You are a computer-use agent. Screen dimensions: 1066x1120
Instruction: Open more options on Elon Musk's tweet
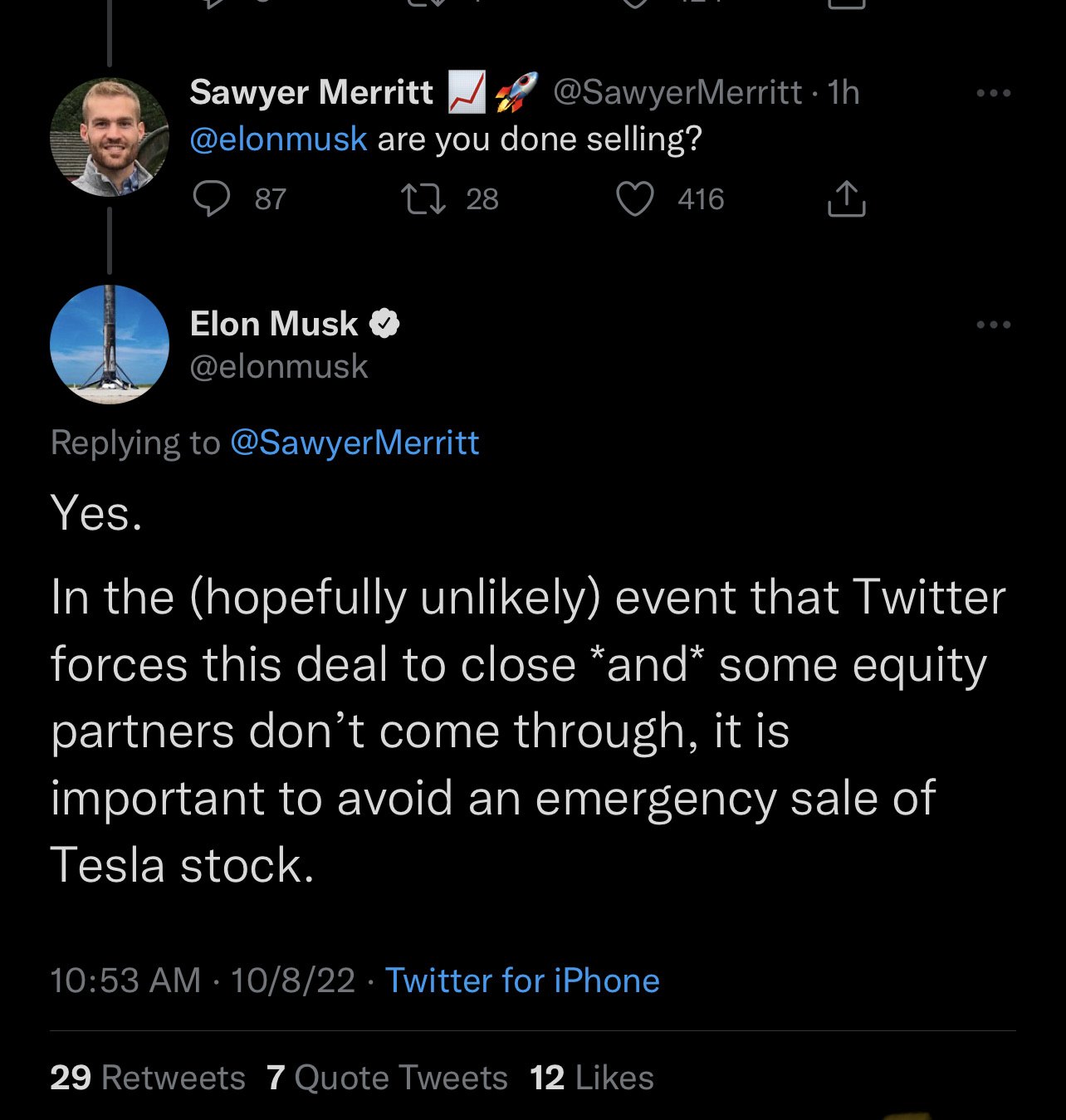pyautogui.click(x=993, y=324)
